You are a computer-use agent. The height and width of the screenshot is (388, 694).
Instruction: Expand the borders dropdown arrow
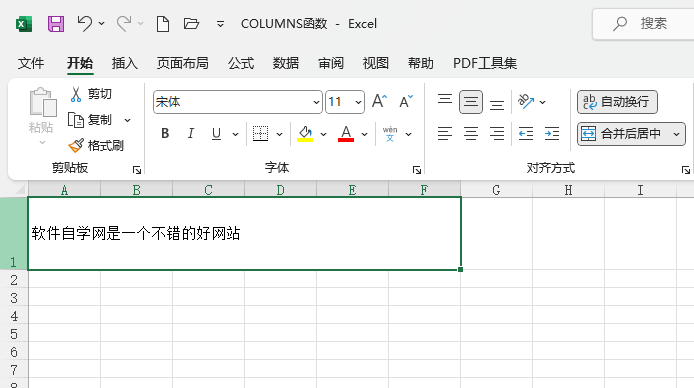[x=279, y=134]
